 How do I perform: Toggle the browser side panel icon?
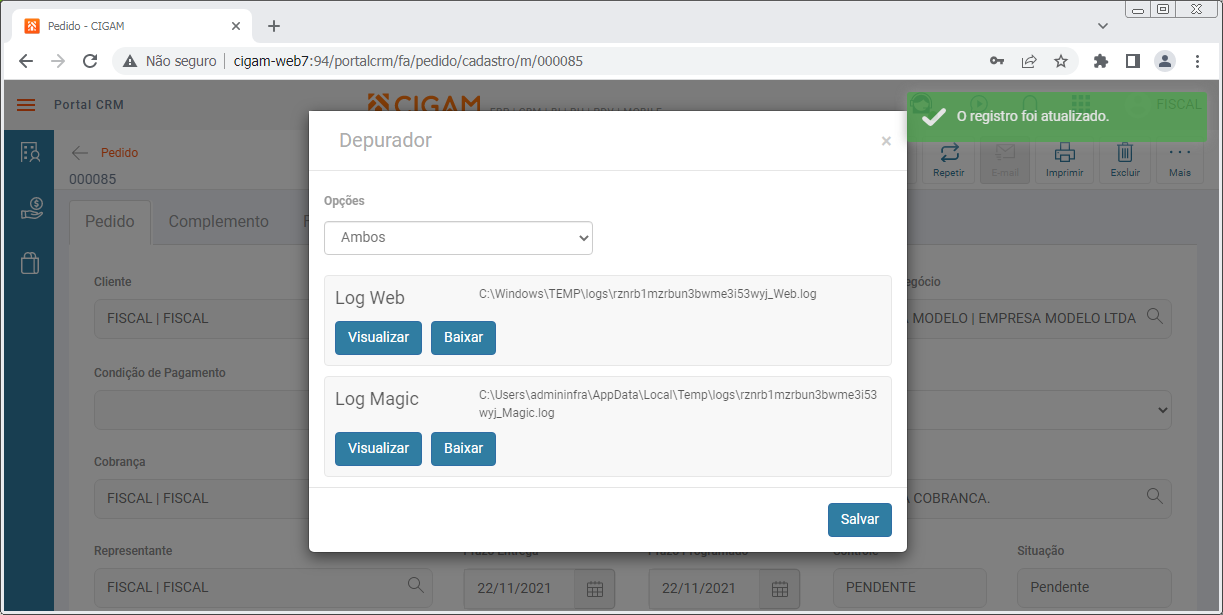click(1133, 61)
